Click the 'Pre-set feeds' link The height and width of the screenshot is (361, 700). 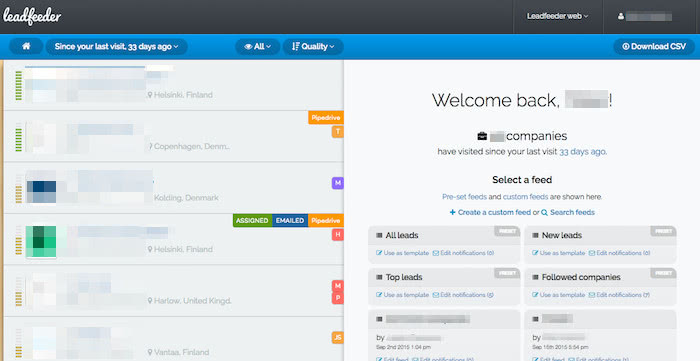tap(464, 197)
